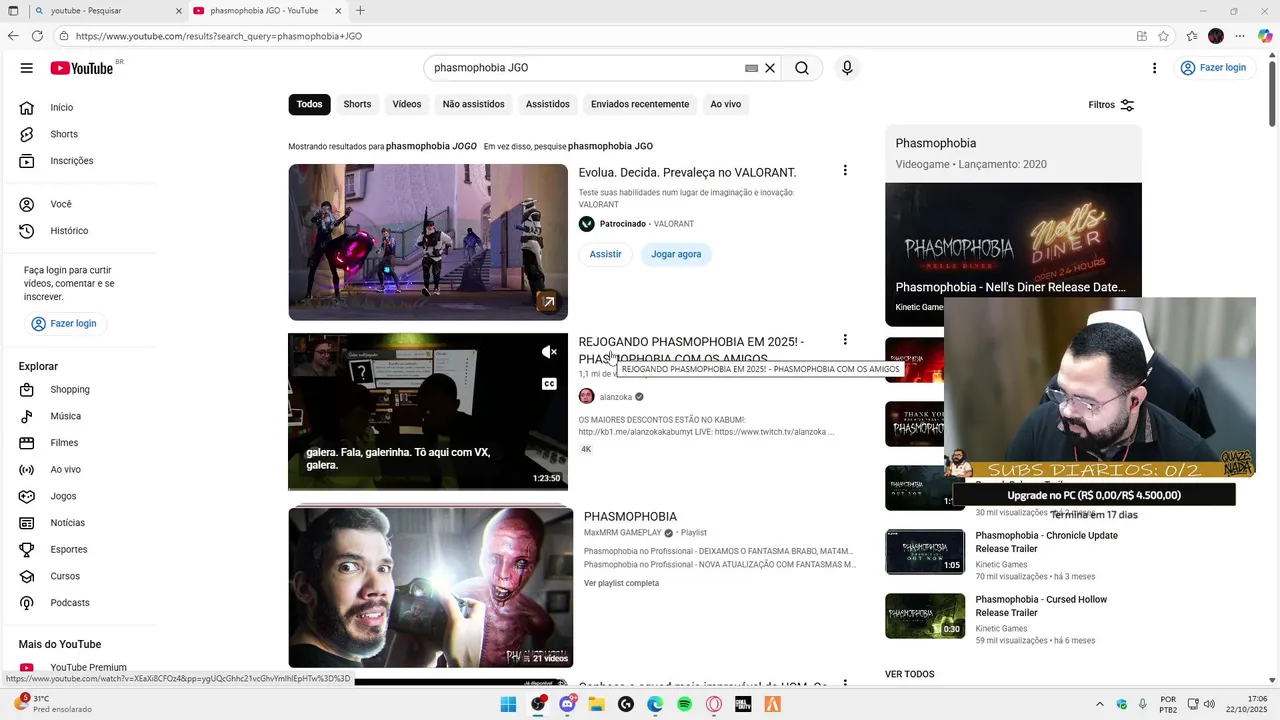Select the Não assistidos filter chip
This screenshot has height=720, width=1280.
(x=474, y=104)
